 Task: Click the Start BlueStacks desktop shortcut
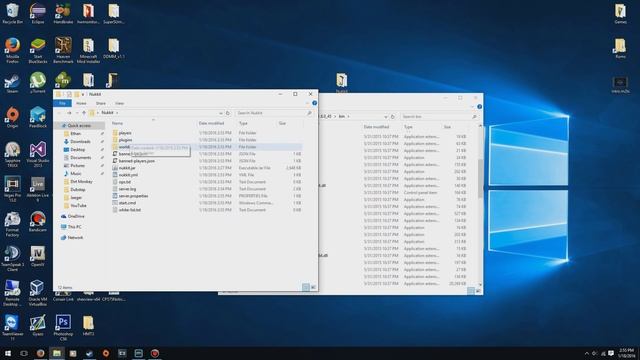pyautogui.click(x=38, y=50)
